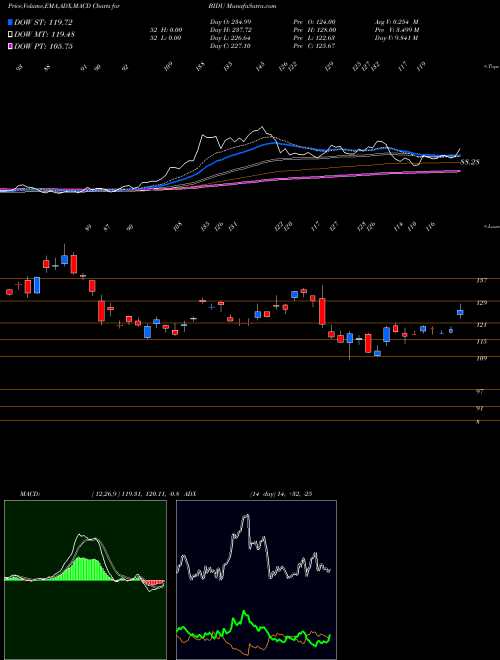Click the 'Pre V: 3.499 M' value
500x660 pixels.
(x=397, y=30)
